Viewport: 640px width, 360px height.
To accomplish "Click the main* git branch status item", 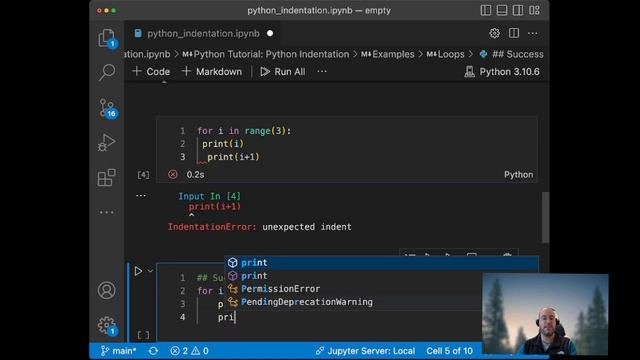I will [x=118, y=351].
